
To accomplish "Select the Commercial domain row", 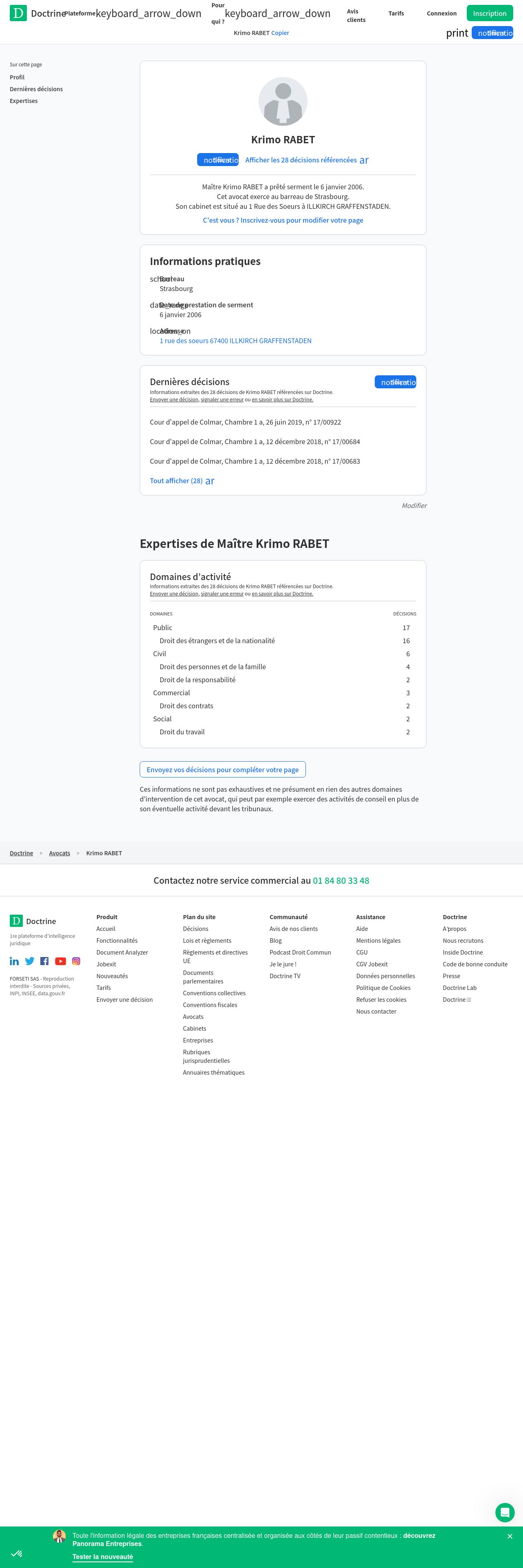I will 283,693.
